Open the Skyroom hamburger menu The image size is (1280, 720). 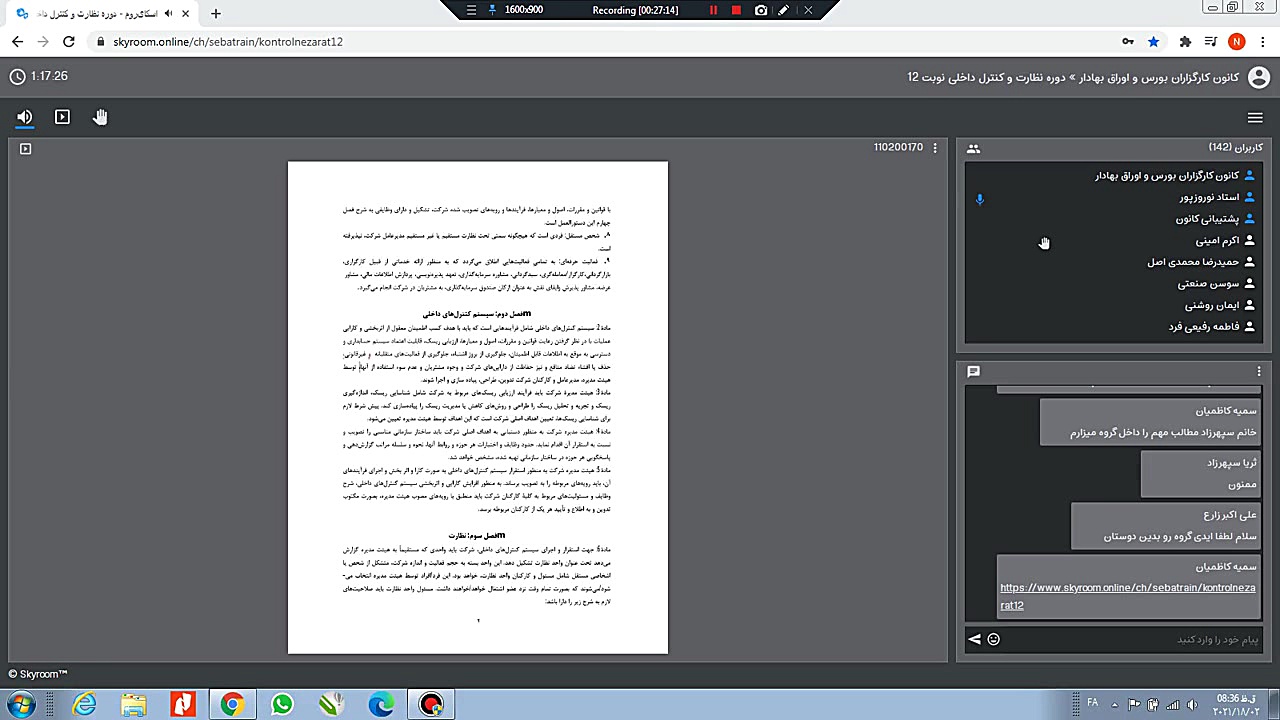[1255, 117]
